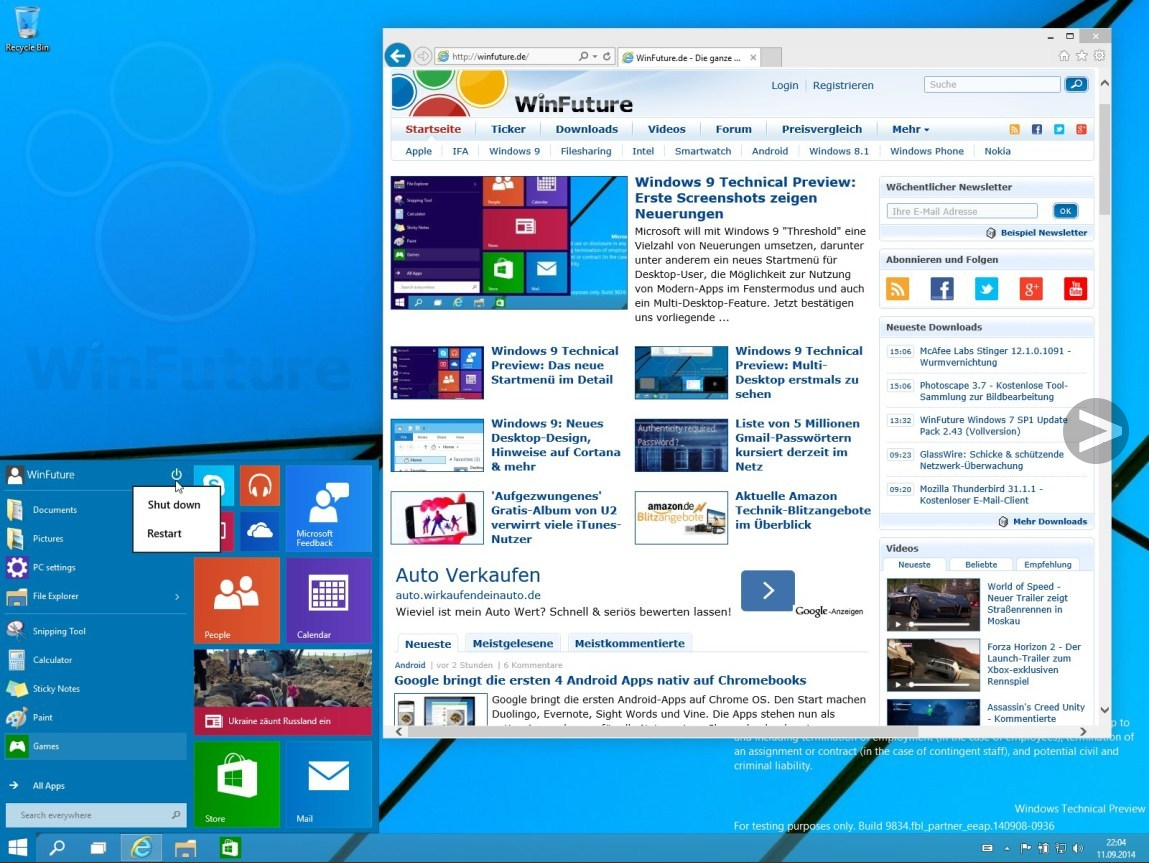Screen dimensions: 1149x863
Task: Click the IE back arrow button
Action: click(x=398, y=56)
